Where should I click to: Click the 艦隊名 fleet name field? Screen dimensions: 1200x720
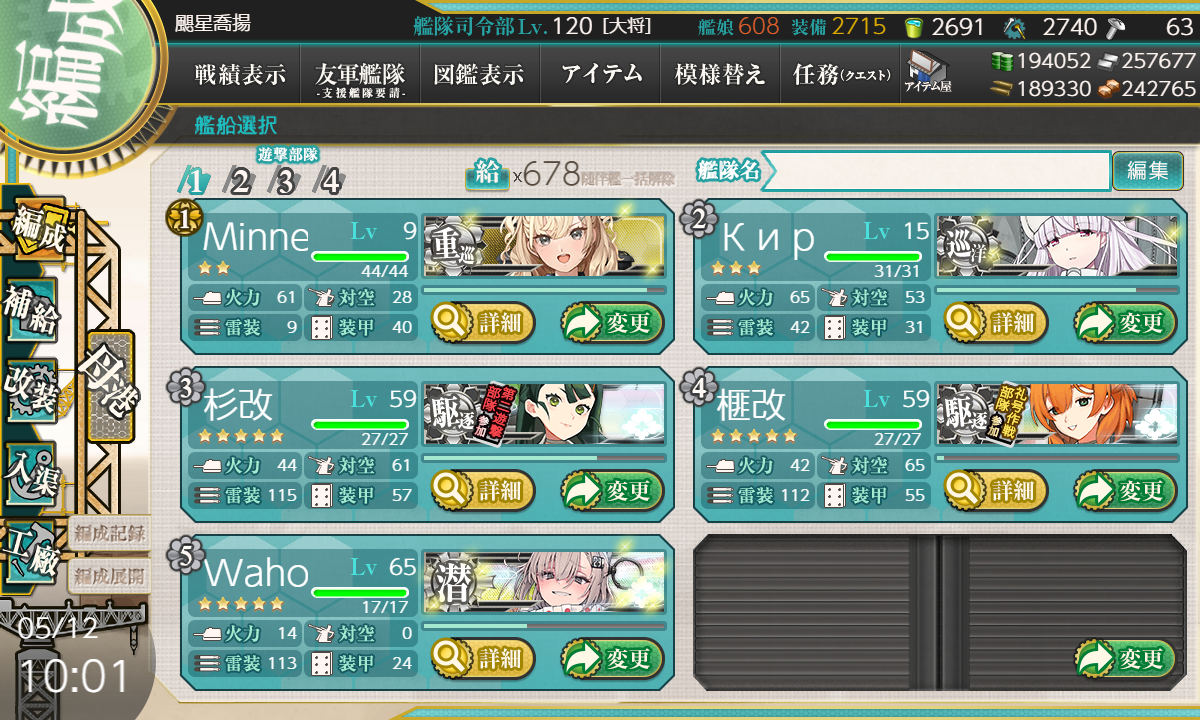pos(935,171)
